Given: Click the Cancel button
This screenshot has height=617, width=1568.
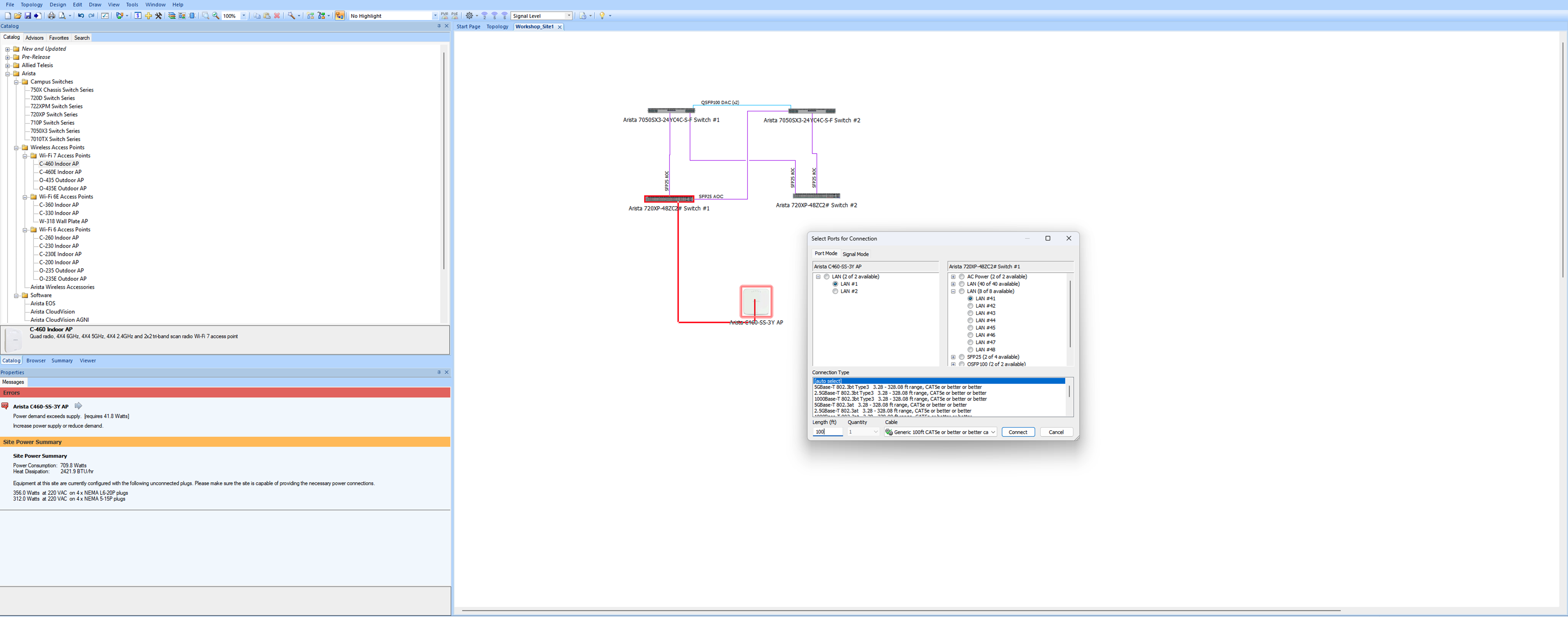Looking at the screenshot, I should point(1056,432).
